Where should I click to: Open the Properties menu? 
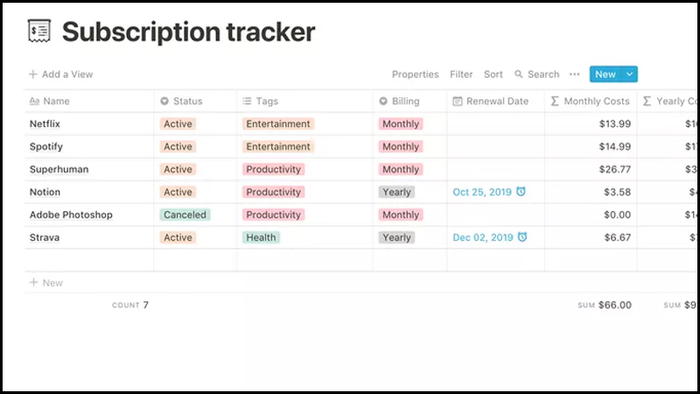tap(415, 74)
